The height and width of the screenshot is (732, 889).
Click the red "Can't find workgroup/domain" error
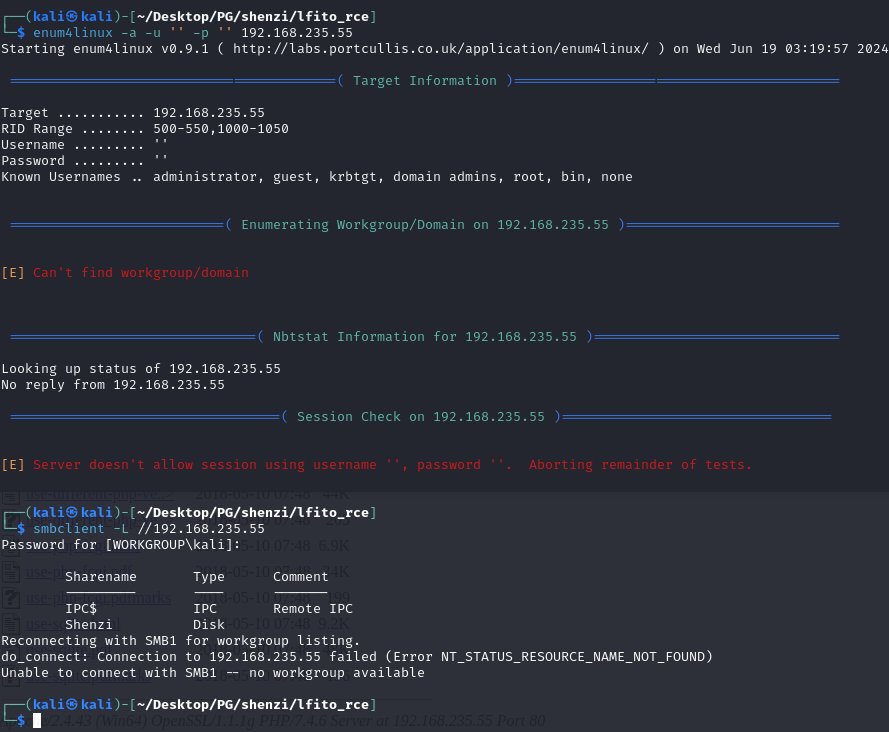140,272
